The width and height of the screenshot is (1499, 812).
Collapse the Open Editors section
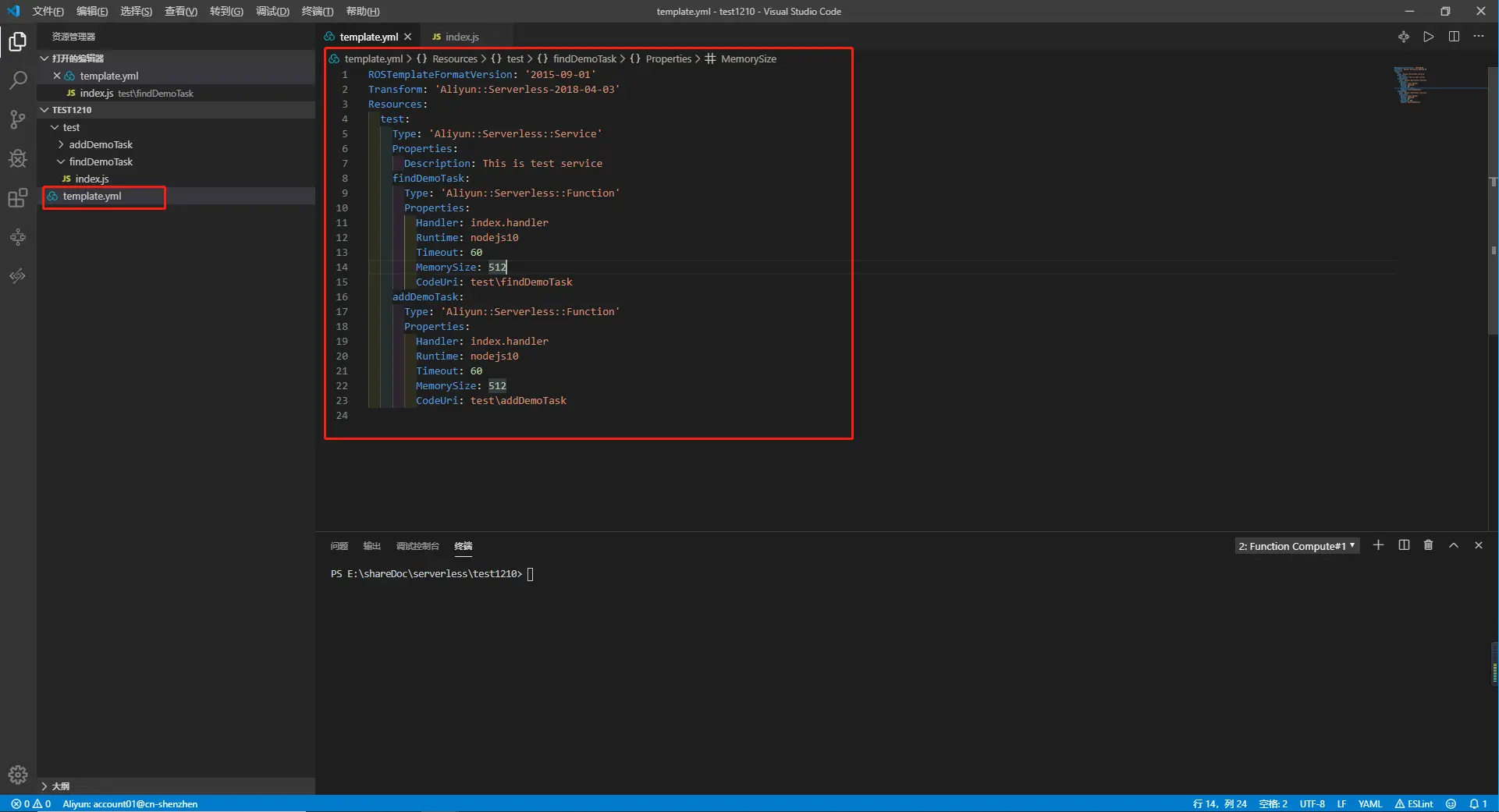click(176, 59)
